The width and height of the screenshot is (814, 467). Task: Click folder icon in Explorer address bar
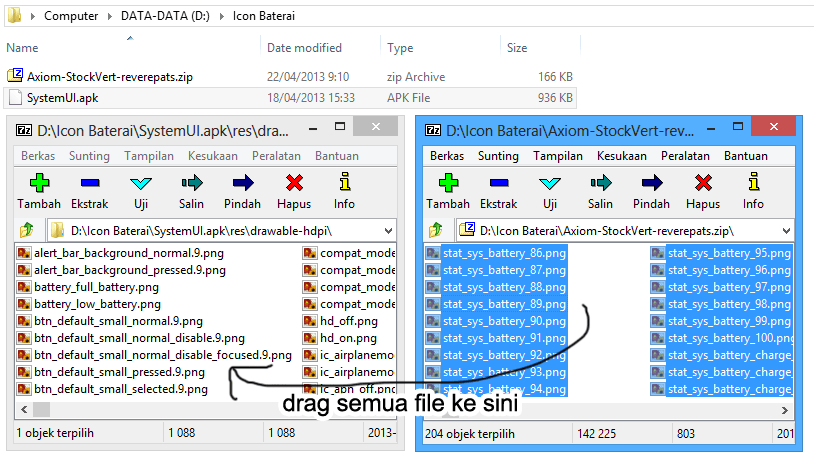pos(15,15)
